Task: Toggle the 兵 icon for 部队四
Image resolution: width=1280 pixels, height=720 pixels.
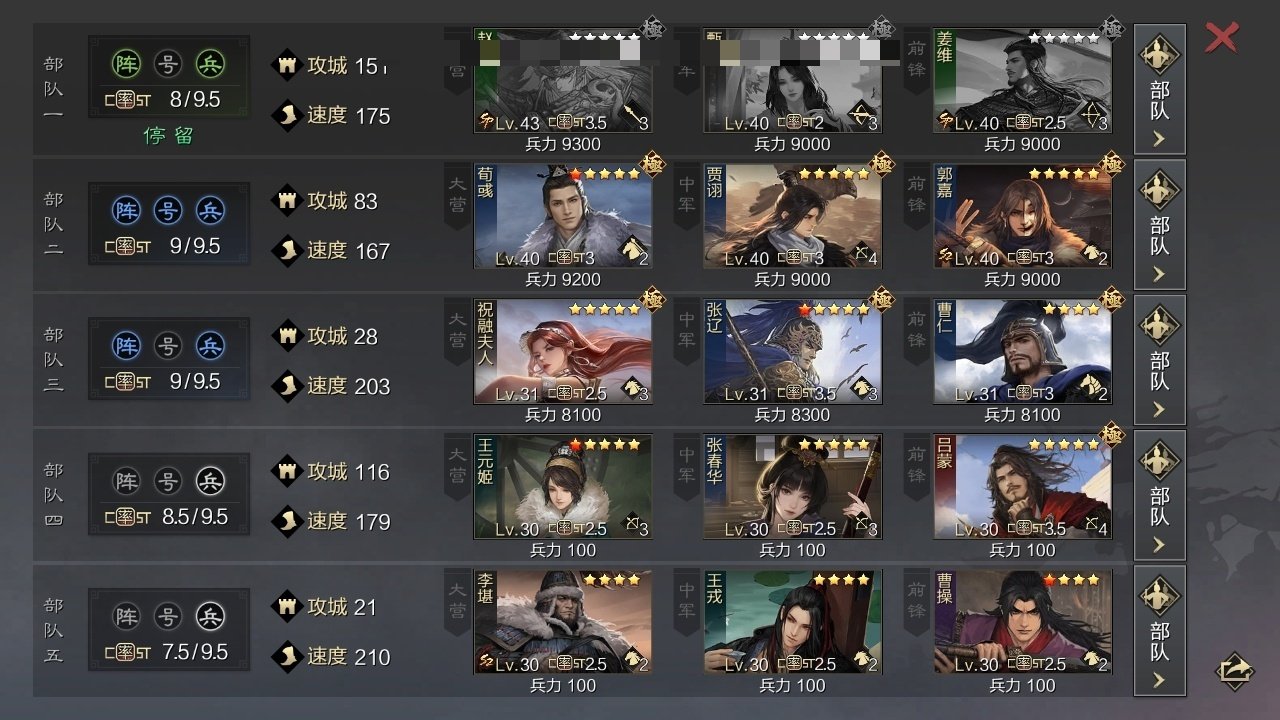Action: [x=210, y=482]
